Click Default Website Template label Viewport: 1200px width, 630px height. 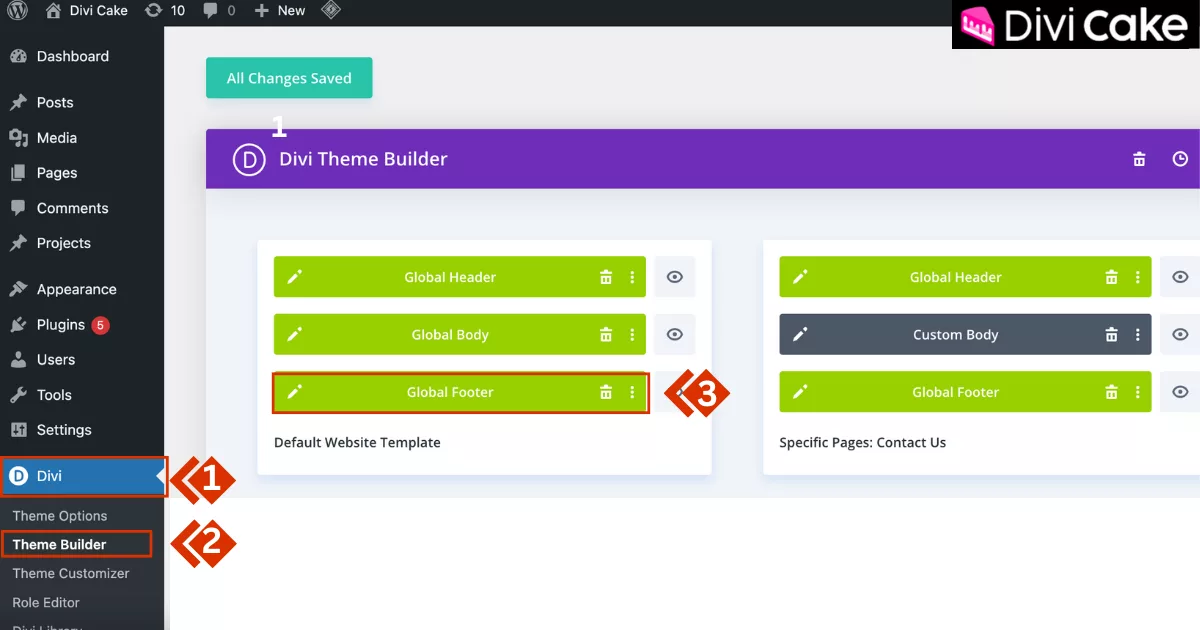357,442
